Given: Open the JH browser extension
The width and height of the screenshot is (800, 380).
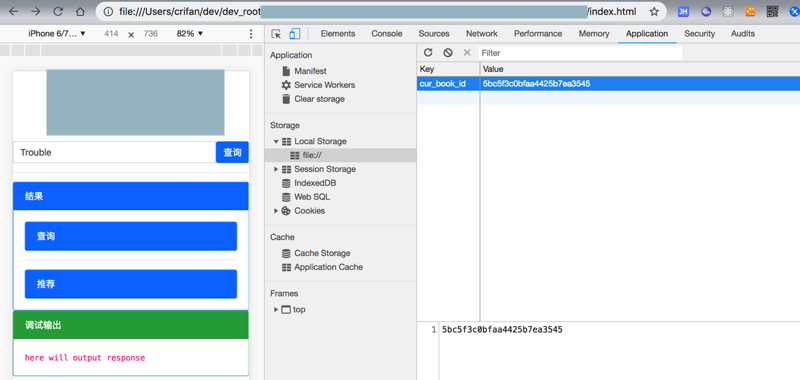Looking at the screenshot, I should tap(683, 11).
